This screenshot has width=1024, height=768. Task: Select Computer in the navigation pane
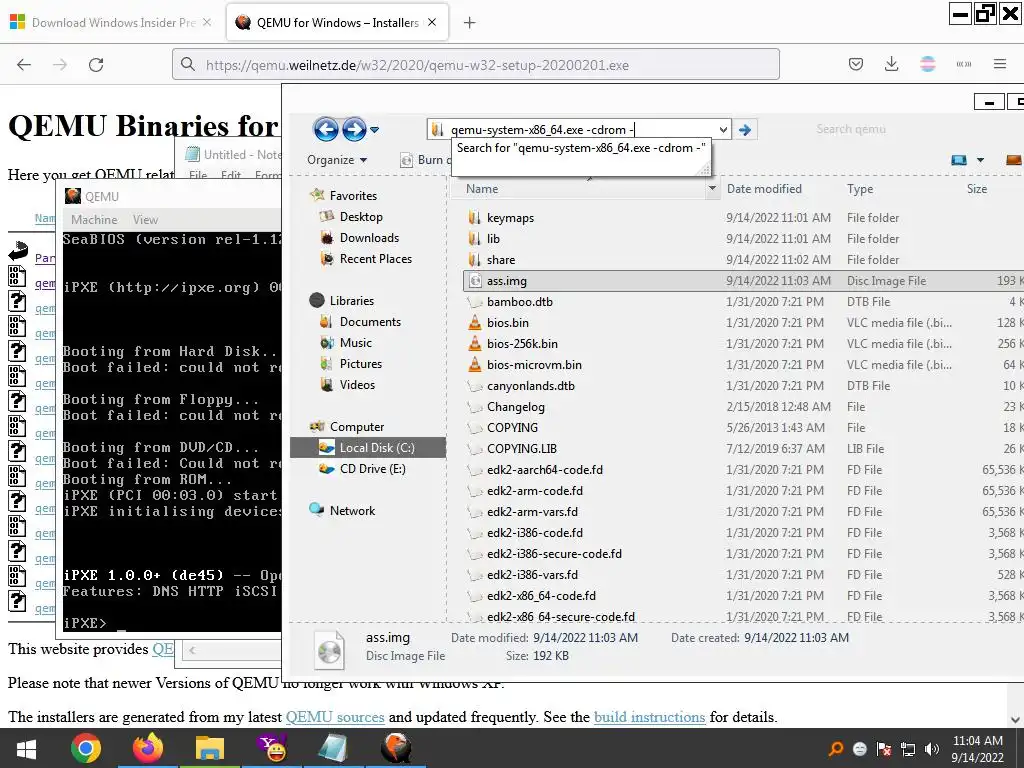(x=357, y=426)
